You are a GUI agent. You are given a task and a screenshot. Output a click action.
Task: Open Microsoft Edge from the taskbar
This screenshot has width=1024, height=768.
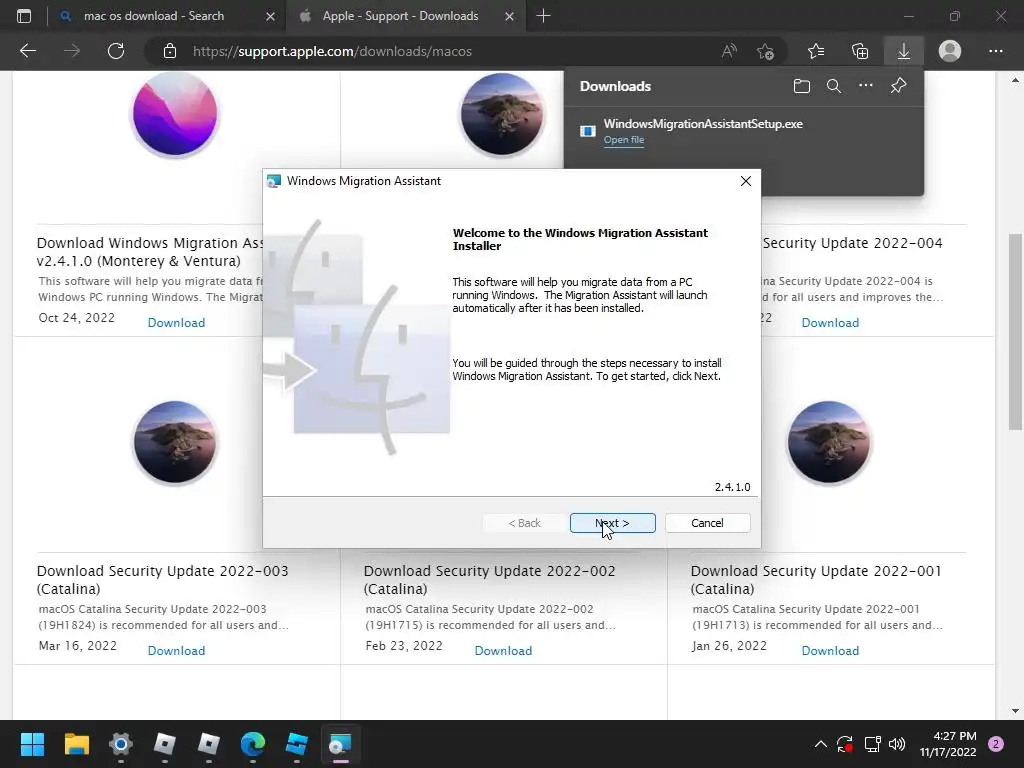point(253,744)
